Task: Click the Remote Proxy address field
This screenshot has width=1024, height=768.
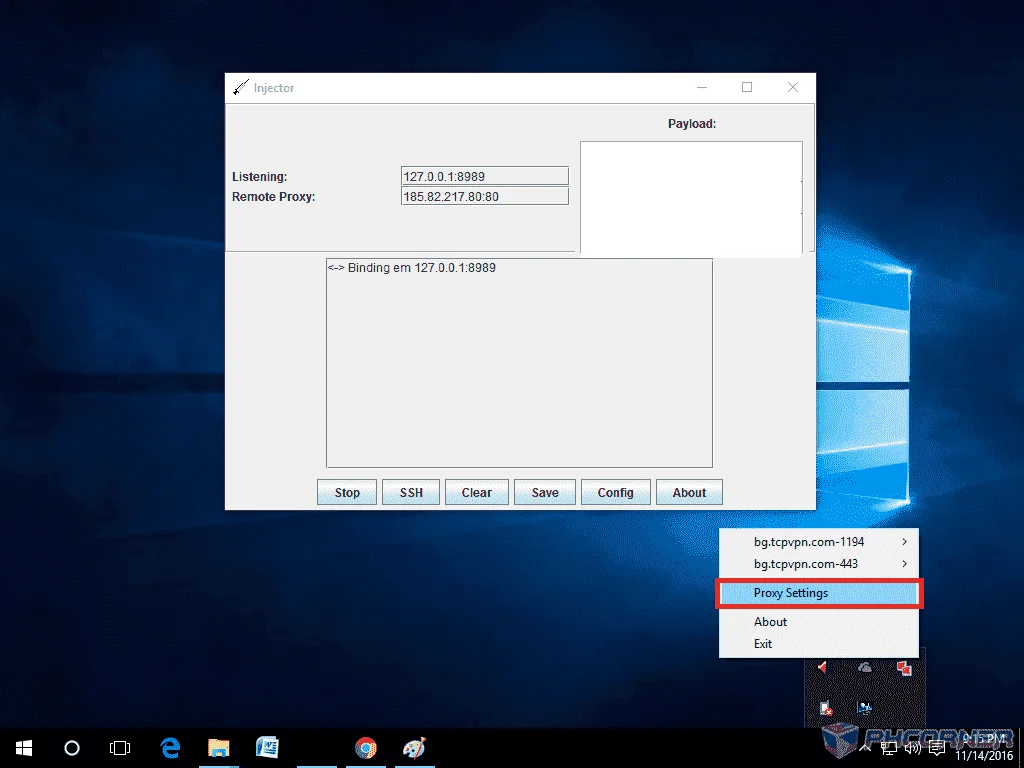Action: [x=485, y=197]
